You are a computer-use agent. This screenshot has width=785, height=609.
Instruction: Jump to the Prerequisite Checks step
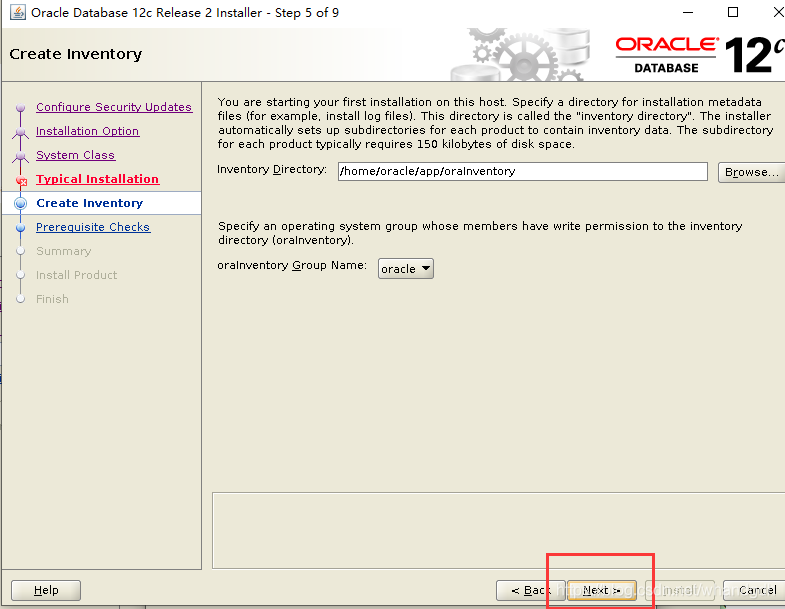93,227
